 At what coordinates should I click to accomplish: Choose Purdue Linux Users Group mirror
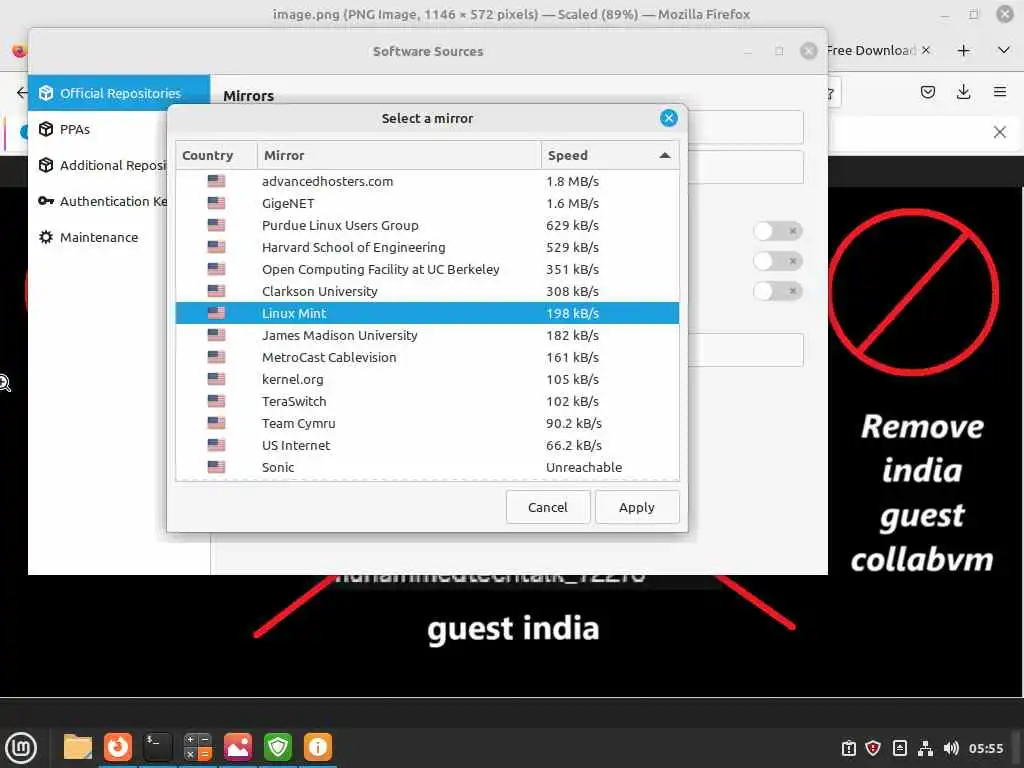[x=427, y=225]
